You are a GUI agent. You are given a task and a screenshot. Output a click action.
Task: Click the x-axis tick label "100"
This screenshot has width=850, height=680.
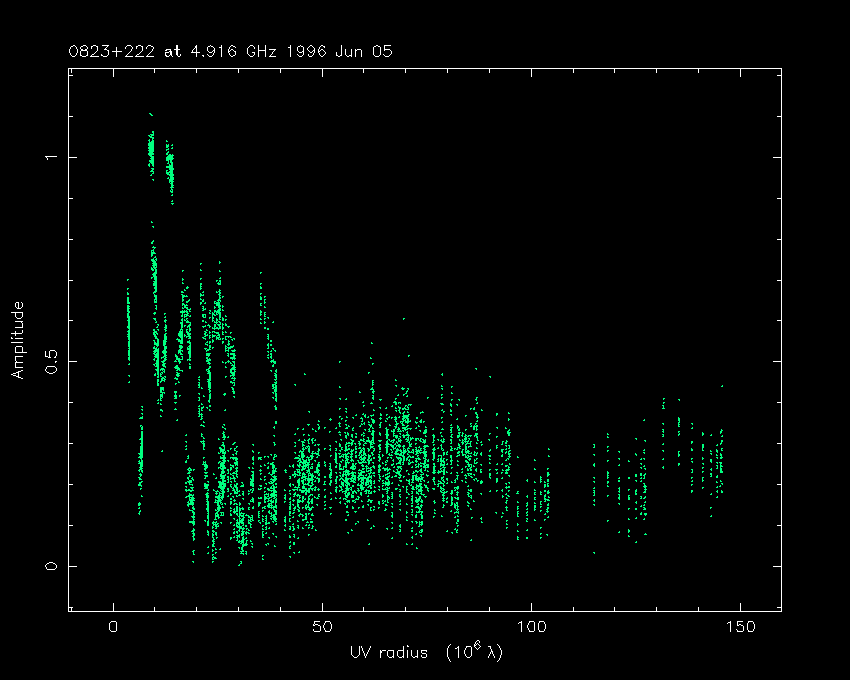(531, 628)
